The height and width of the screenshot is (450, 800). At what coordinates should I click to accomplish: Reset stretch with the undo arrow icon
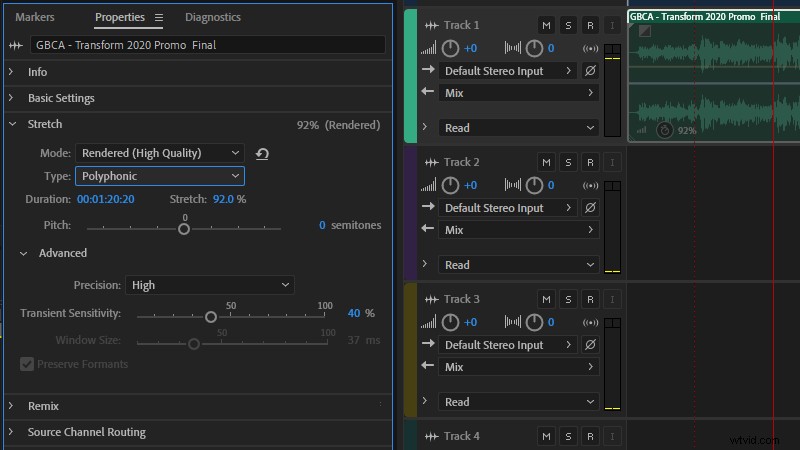[262, 154]
